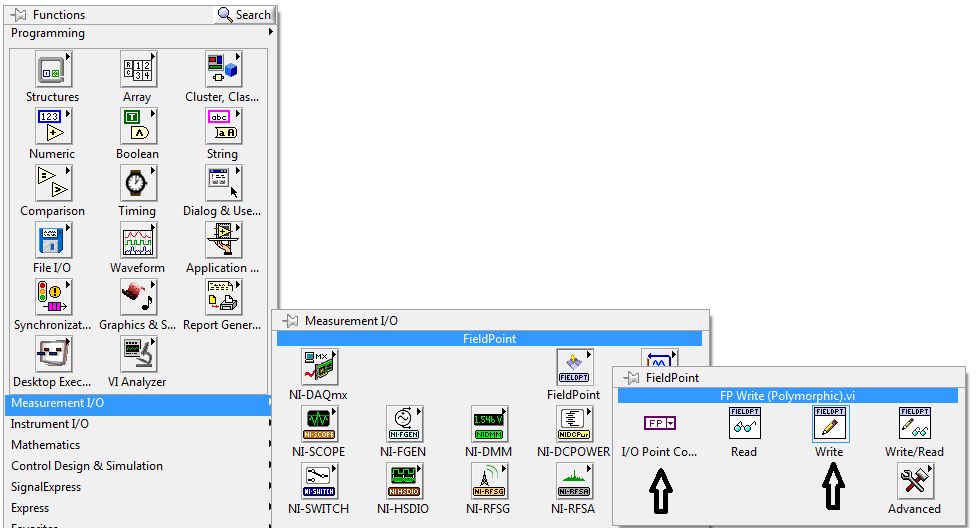This screenshot has height=528, width=977.
Task: Open the Synchronization palette icon
Action: (53, 297)
